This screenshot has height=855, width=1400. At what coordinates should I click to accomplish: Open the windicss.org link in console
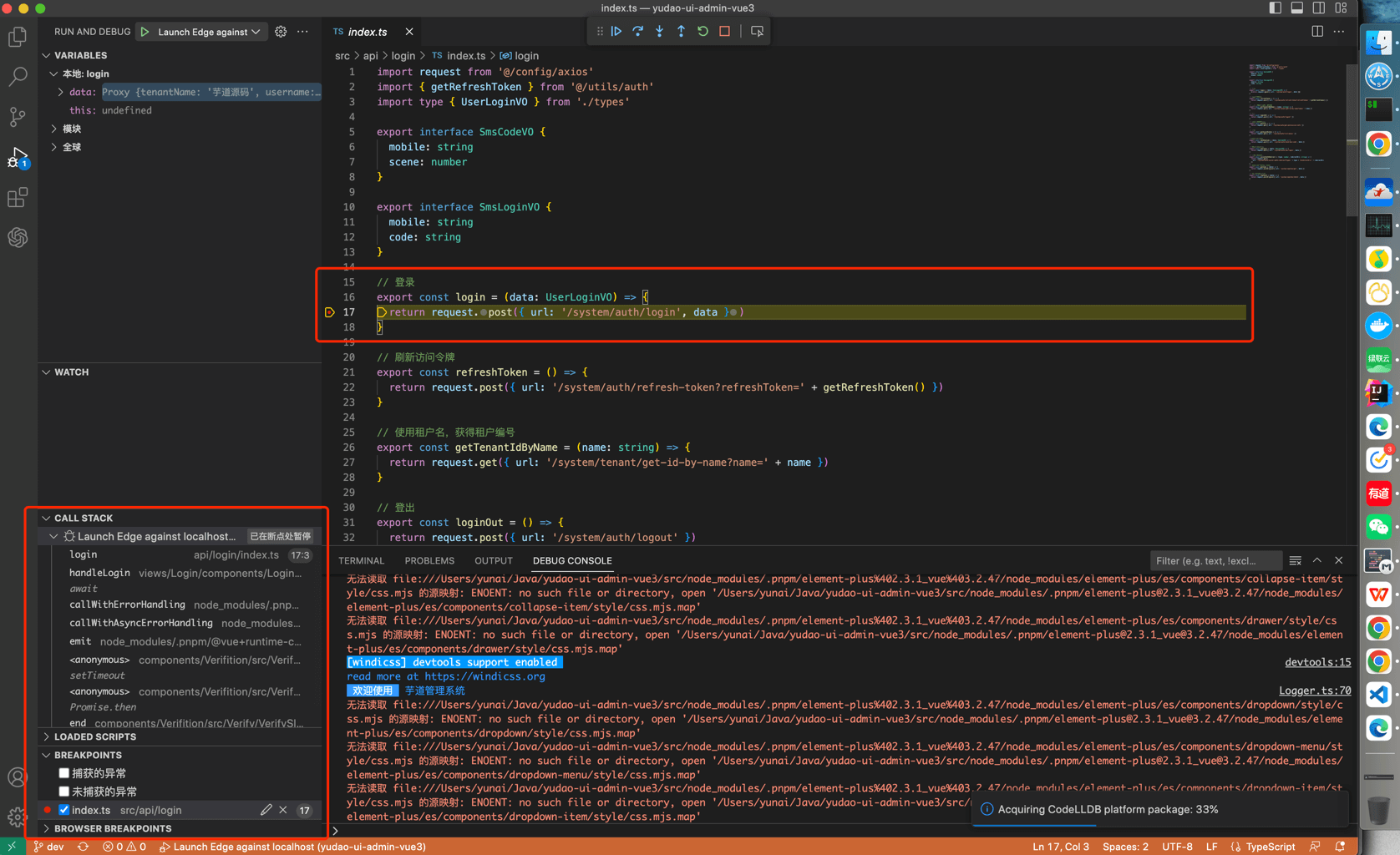point(484,676)
